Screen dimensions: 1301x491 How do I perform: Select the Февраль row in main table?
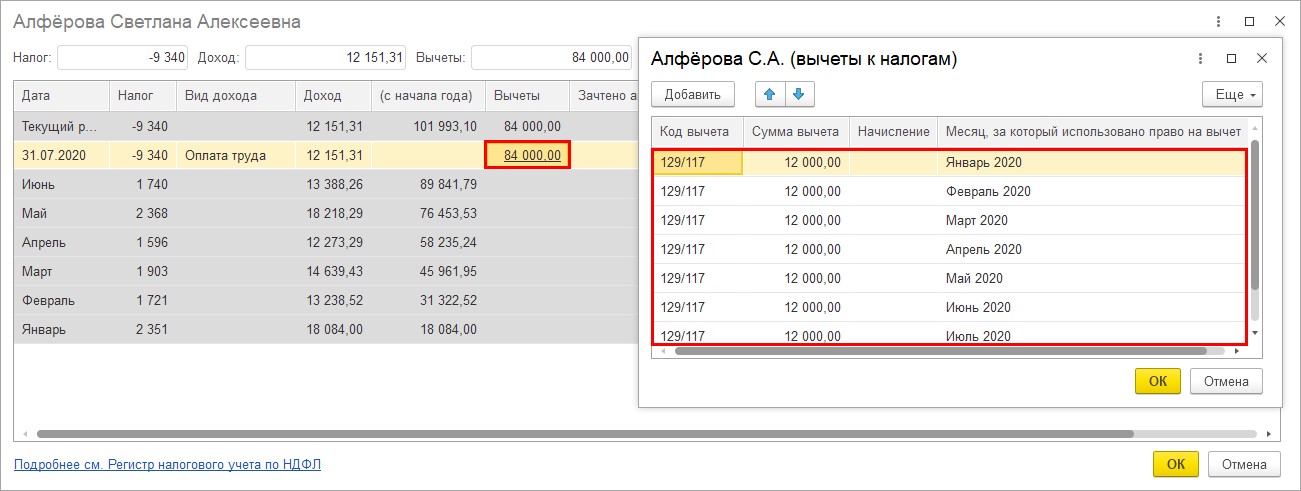[x=326, y=300]
